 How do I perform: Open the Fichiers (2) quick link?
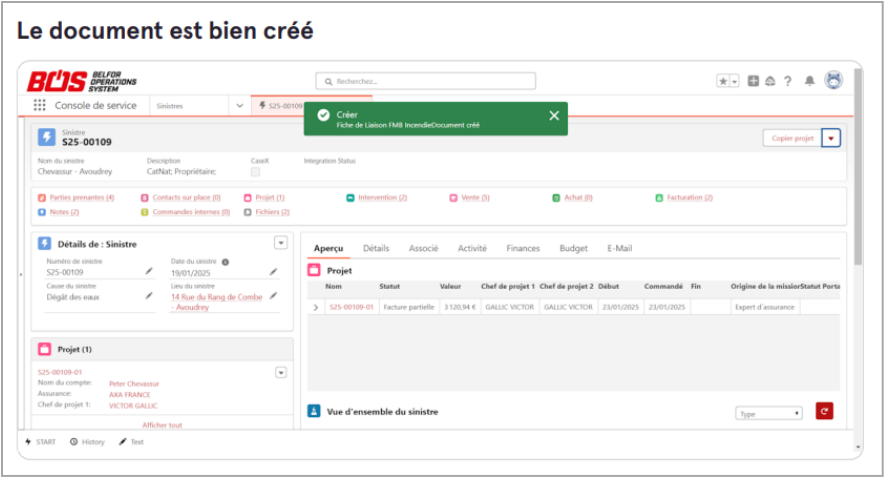click(272, 212)
